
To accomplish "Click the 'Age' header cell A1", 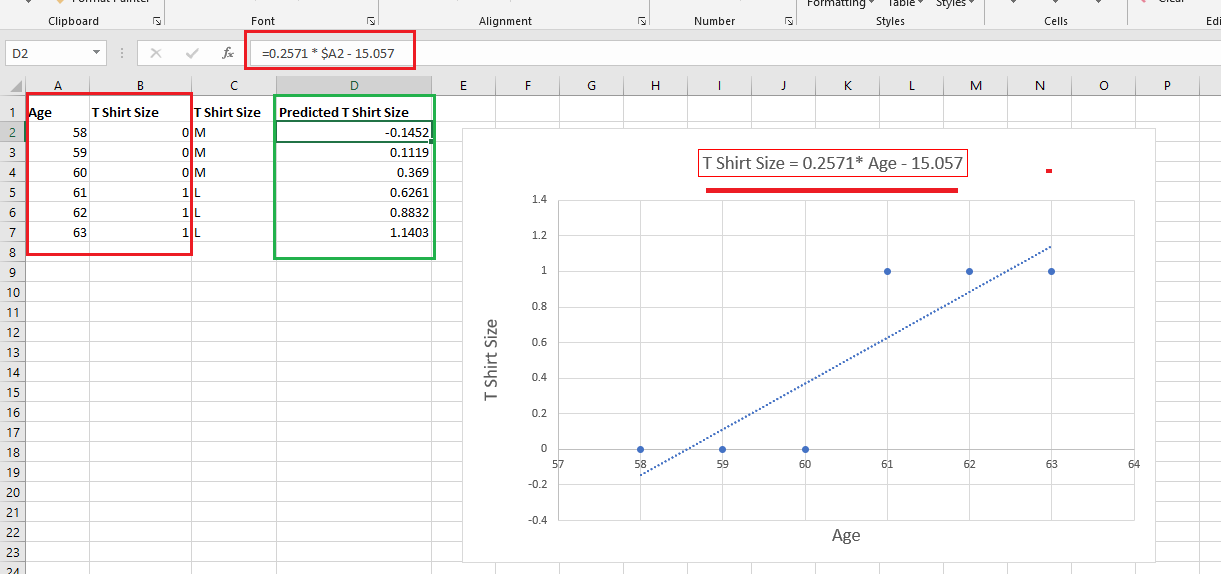I will 58,112.
